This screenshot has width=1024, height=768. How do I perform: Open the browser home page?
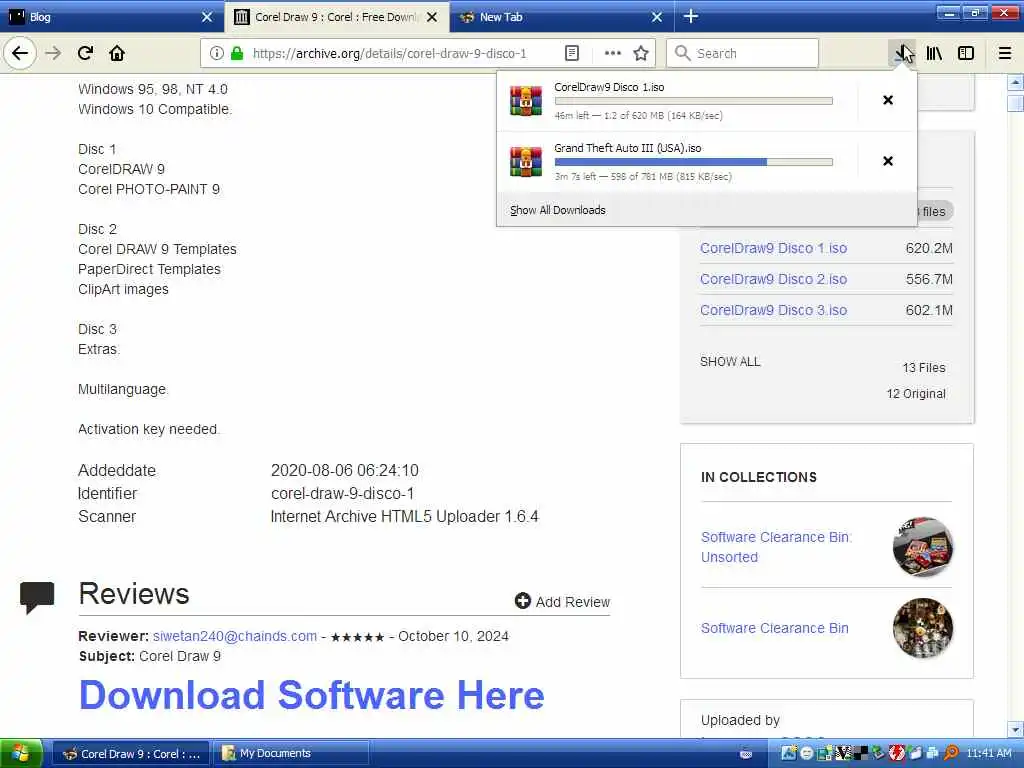click(x=117, y=53)
